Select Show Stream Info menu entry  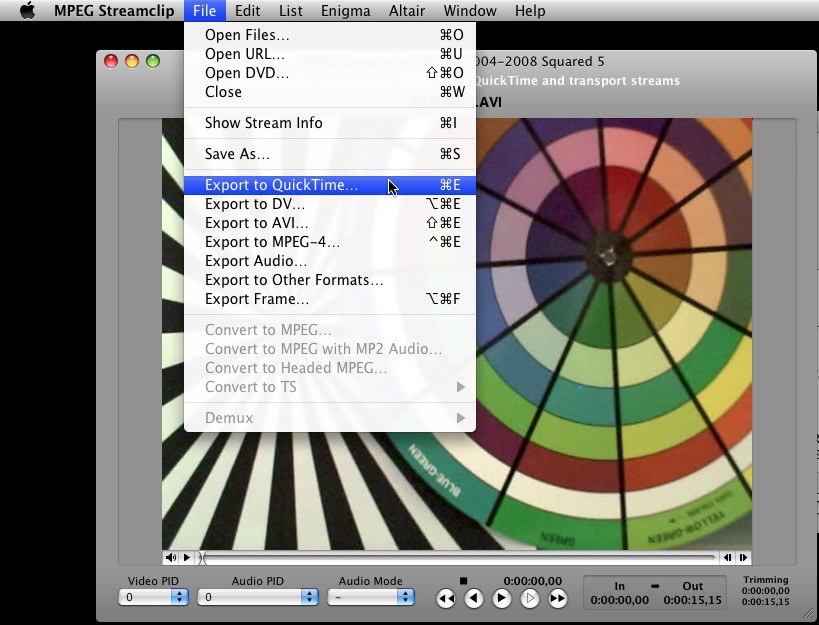(263, 123)
